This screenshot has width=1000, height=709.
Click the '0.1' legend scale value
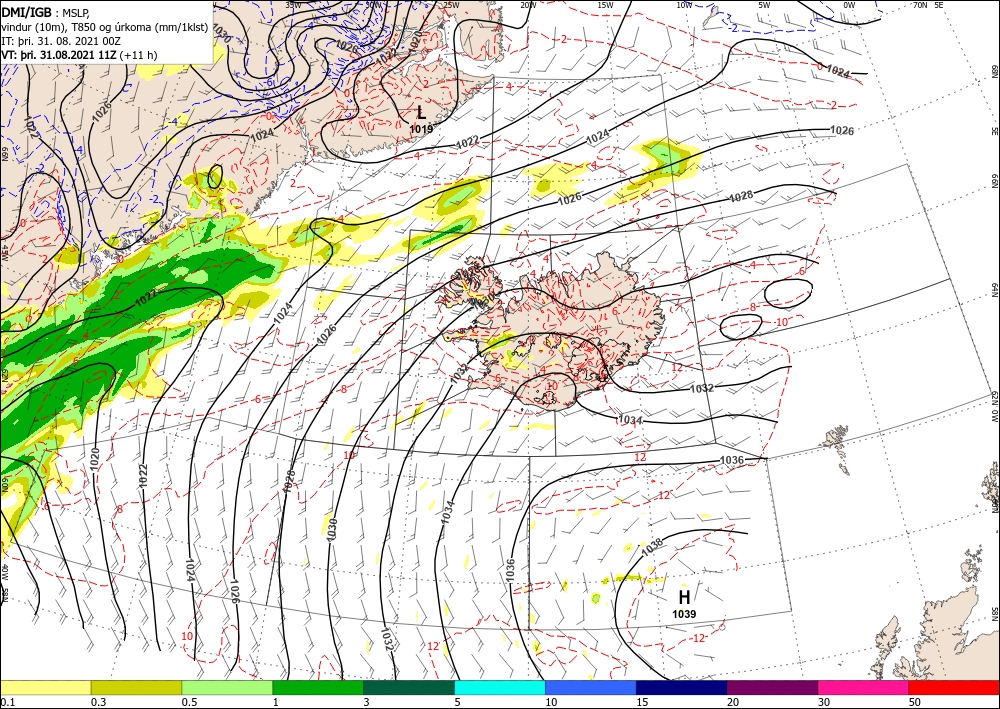coord(6,702)
